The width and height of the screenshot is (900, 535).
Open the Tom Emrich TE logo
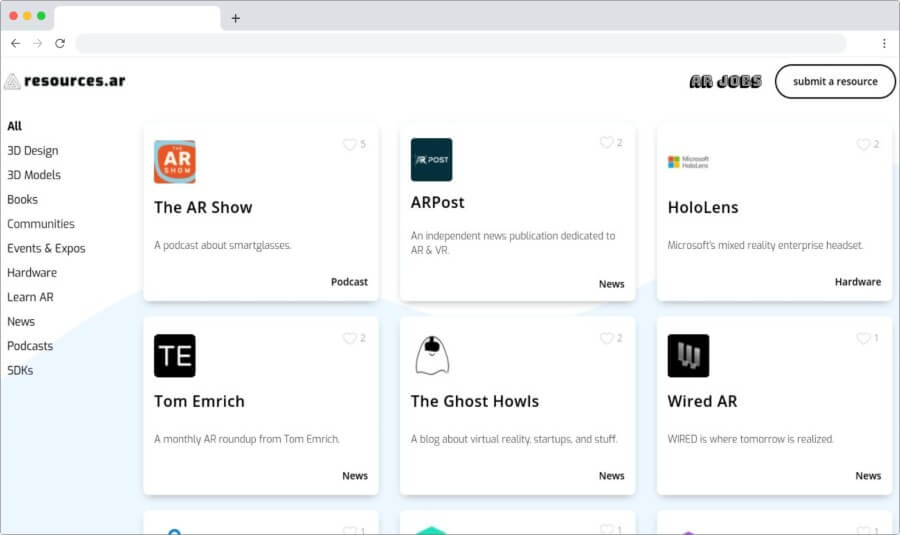tap(174, 356)
